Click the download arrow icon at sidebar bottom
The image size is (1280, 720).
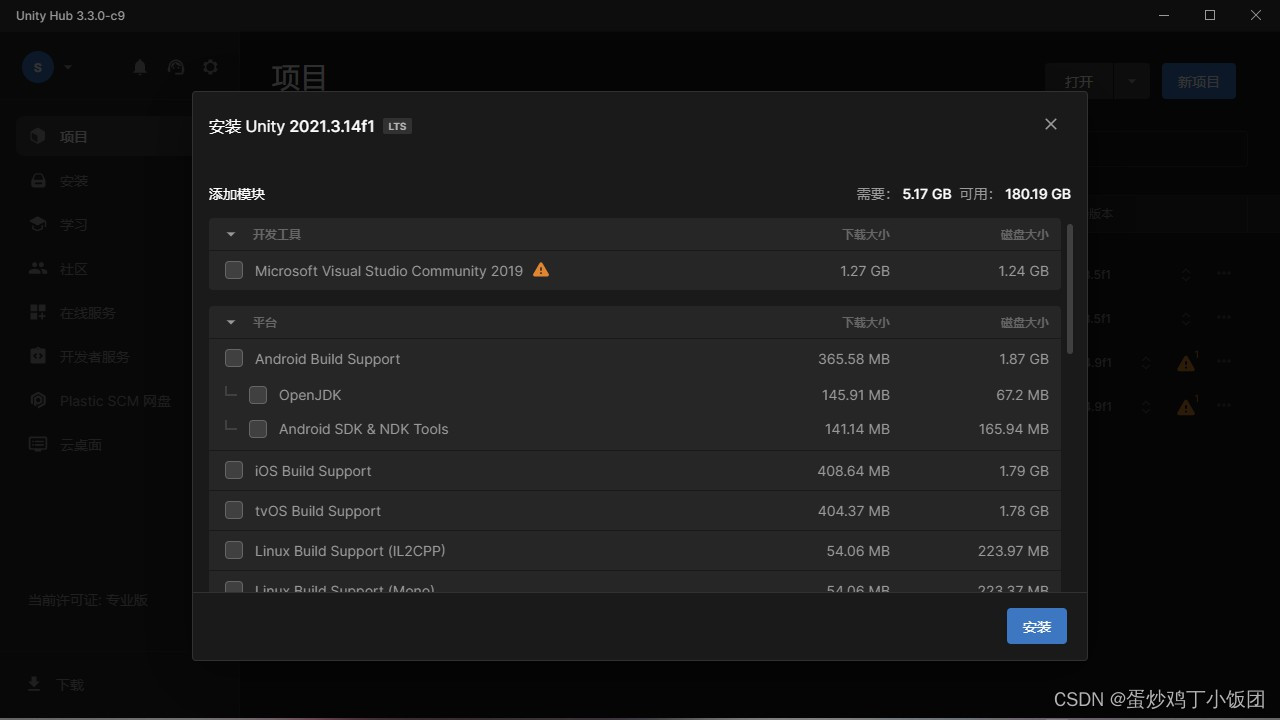(34, 684)
